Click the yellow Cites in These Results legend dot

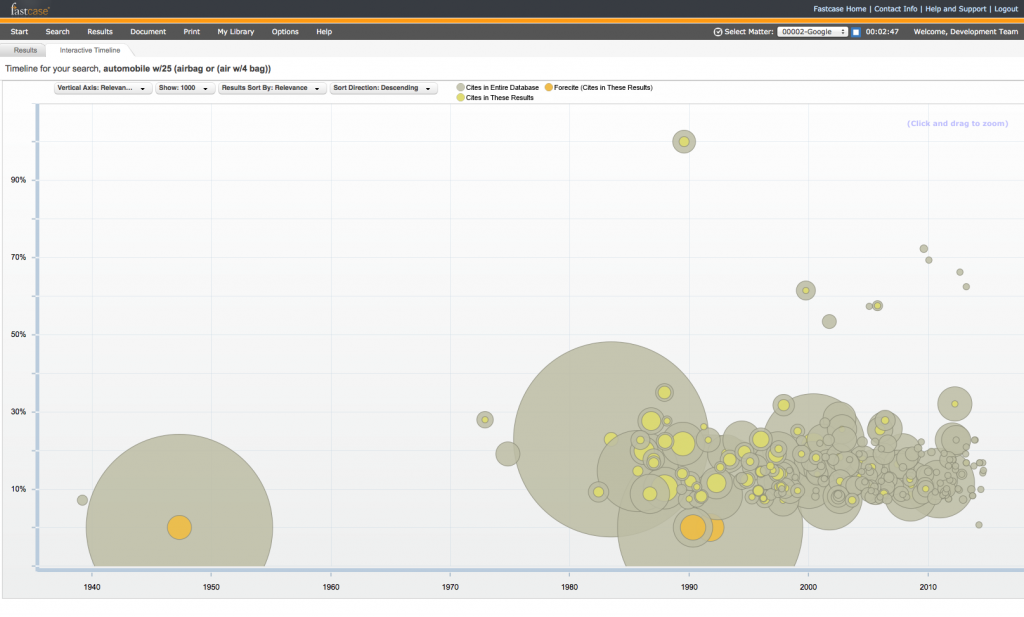point(460,98)
